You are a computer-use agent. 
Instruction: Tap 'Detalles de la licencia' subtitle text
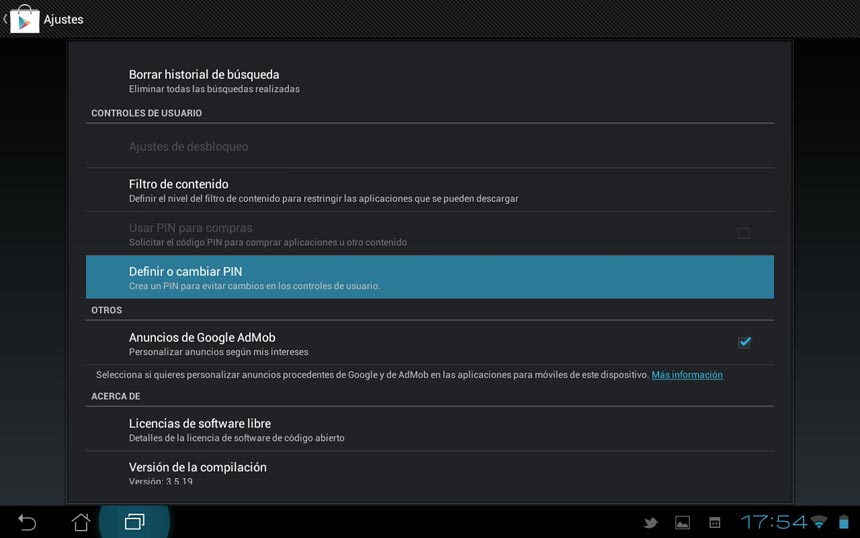pos(236,438)
